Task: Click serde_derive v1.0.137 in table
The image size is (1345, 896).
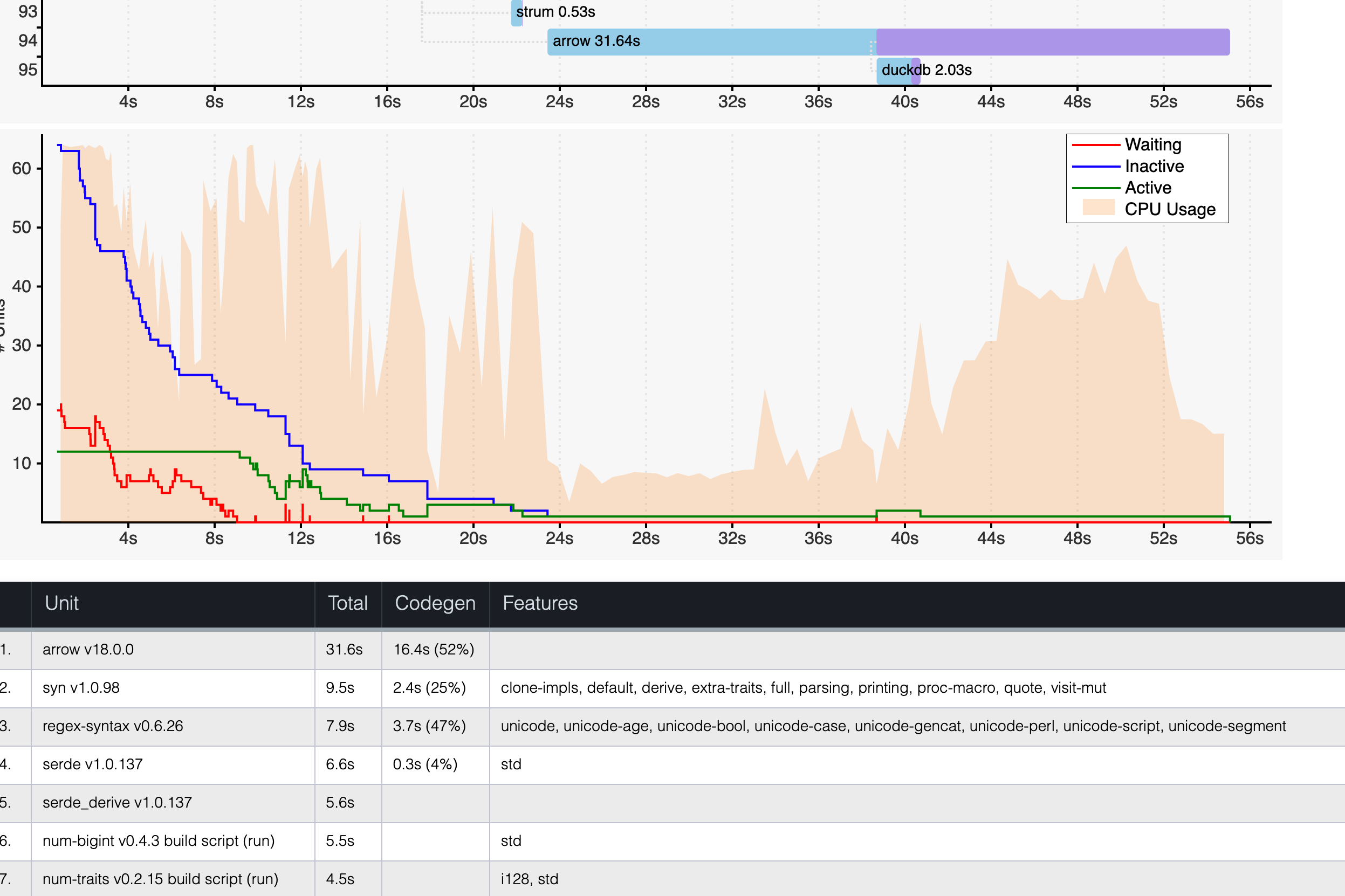Action: (x=117, y=803)
